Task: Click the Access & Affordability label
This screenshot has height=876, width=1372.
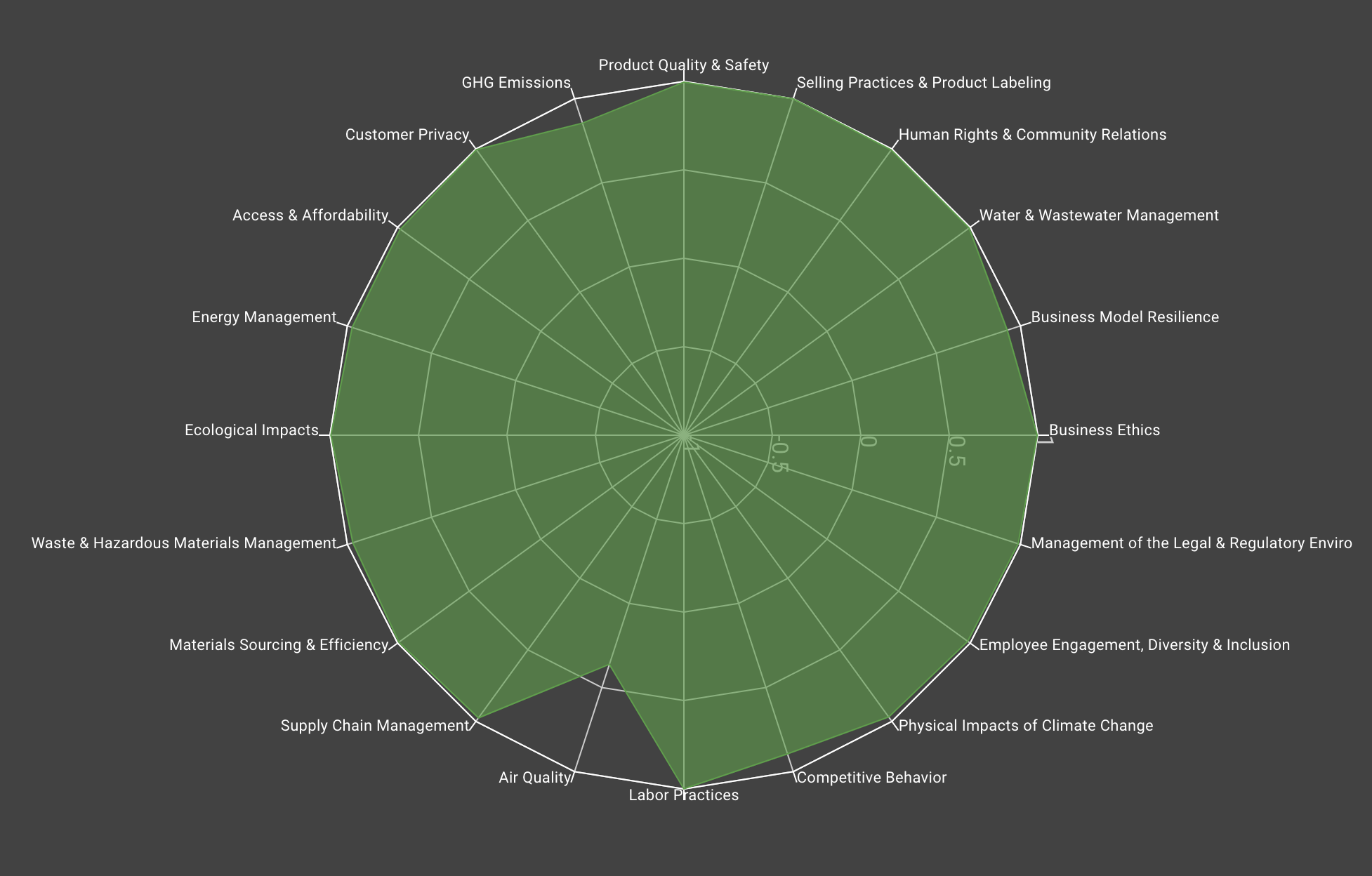Action: 310,215
